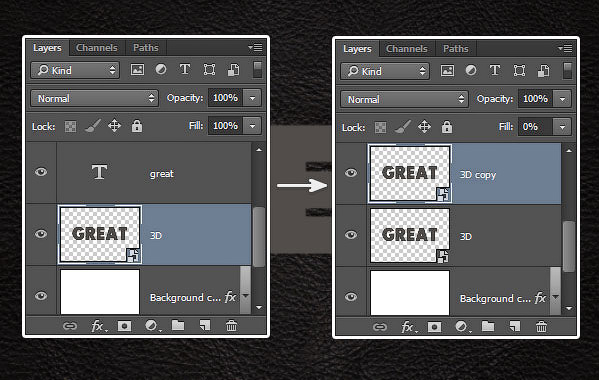Add layer style fx in right footer
This screenshot has width=599, height=380.
point(408,327)
